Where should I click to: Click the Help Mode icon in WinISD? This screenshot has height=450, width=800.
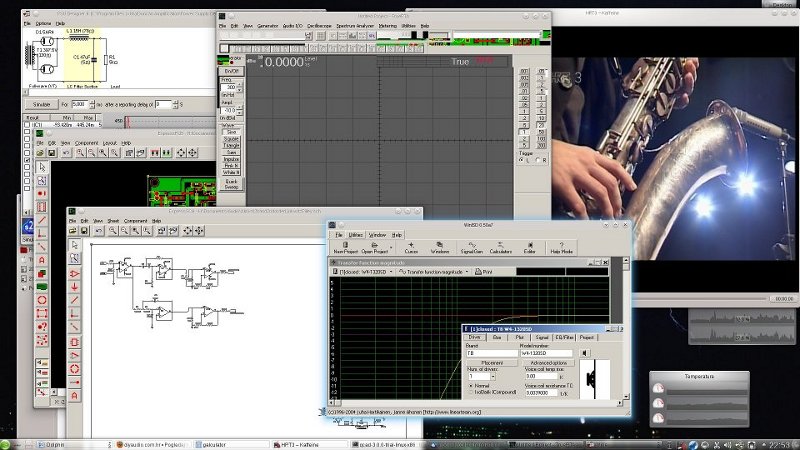(x=561, y=247)
